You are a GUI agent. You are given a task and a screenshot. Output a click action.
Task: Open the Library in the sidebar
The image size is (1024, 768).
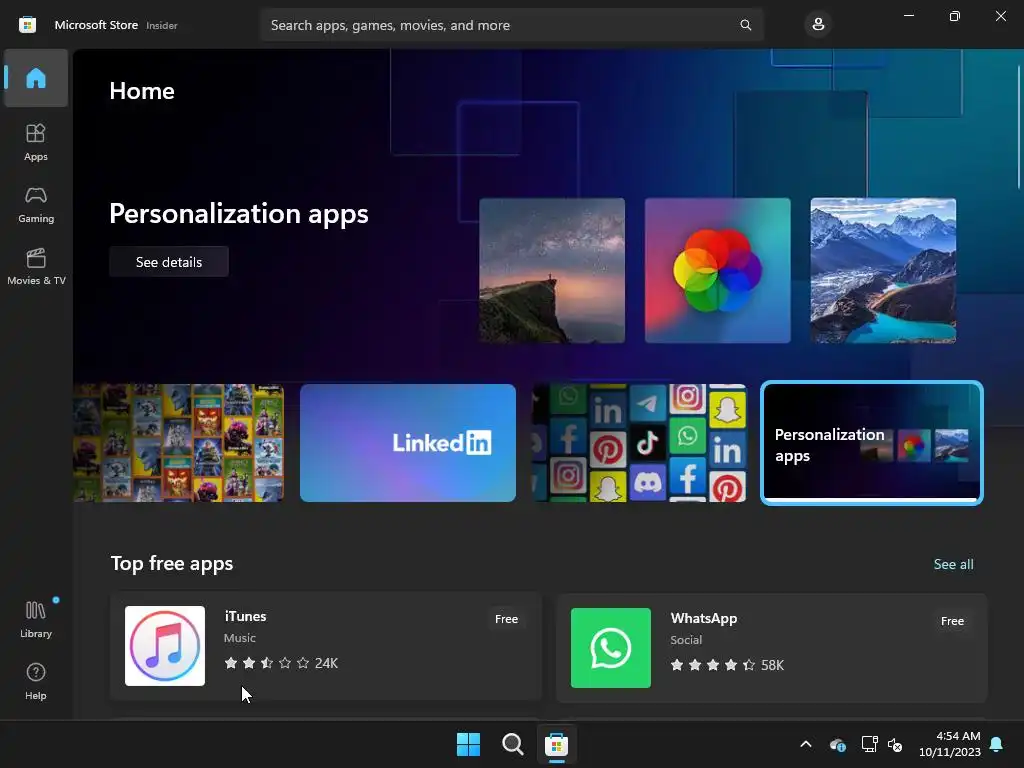click(x=36, y=619)
